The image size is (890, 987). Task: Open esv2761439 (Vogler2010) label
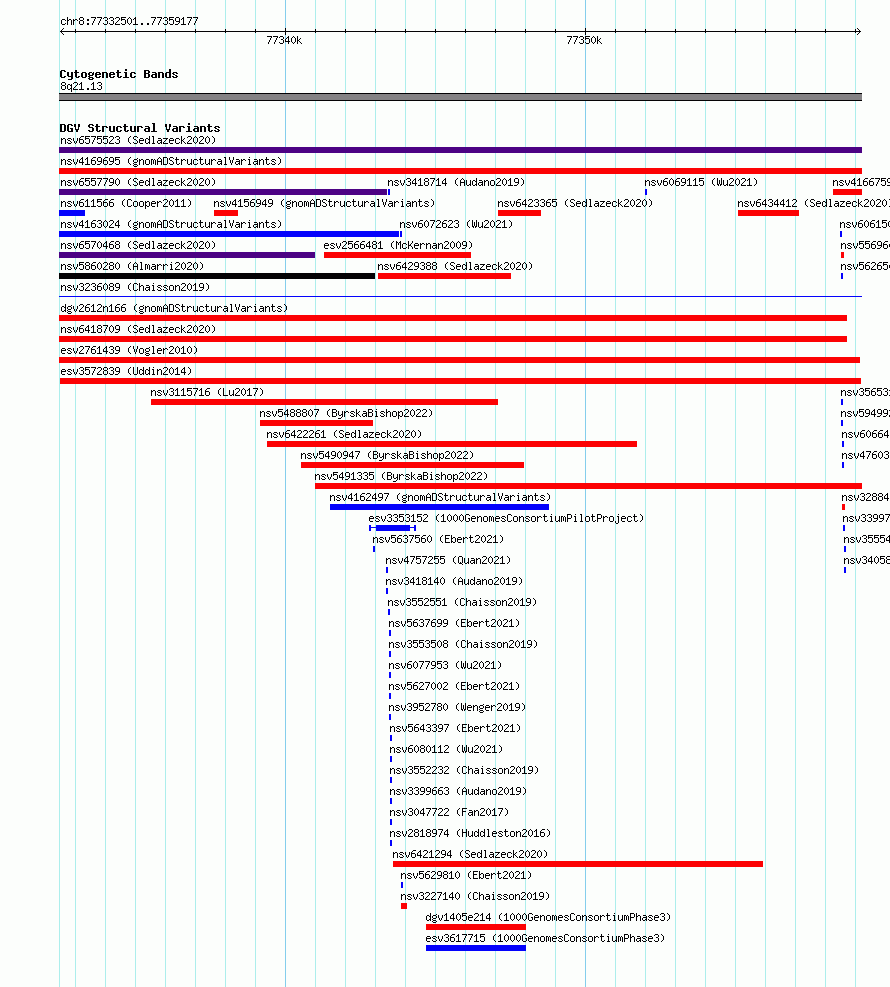128,350
